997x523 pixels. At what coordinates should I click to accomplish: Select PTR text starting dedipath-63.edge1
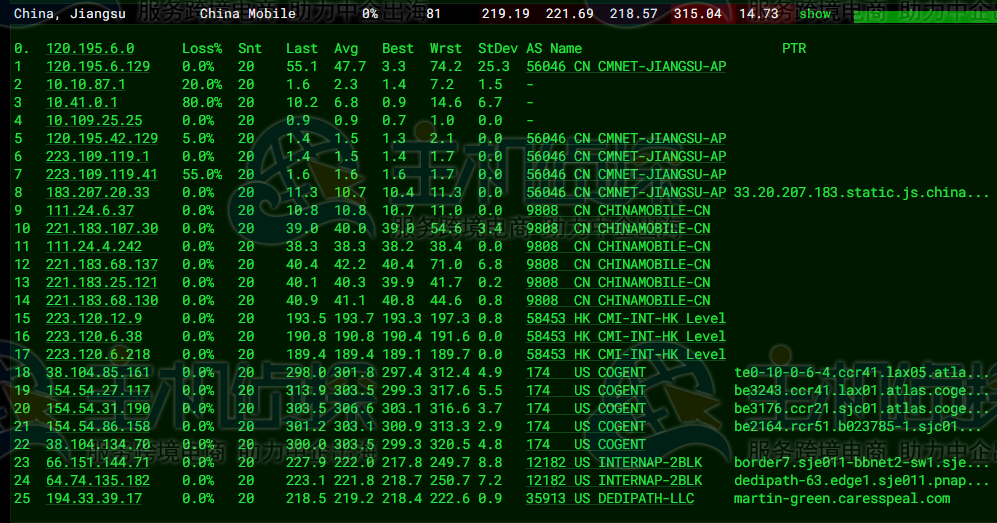[862, 480]
